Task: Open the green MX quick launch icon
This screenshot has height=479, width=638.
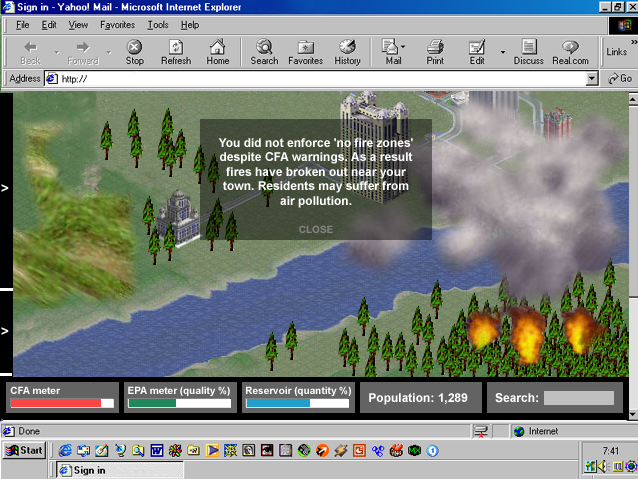Action: (414, 451)
